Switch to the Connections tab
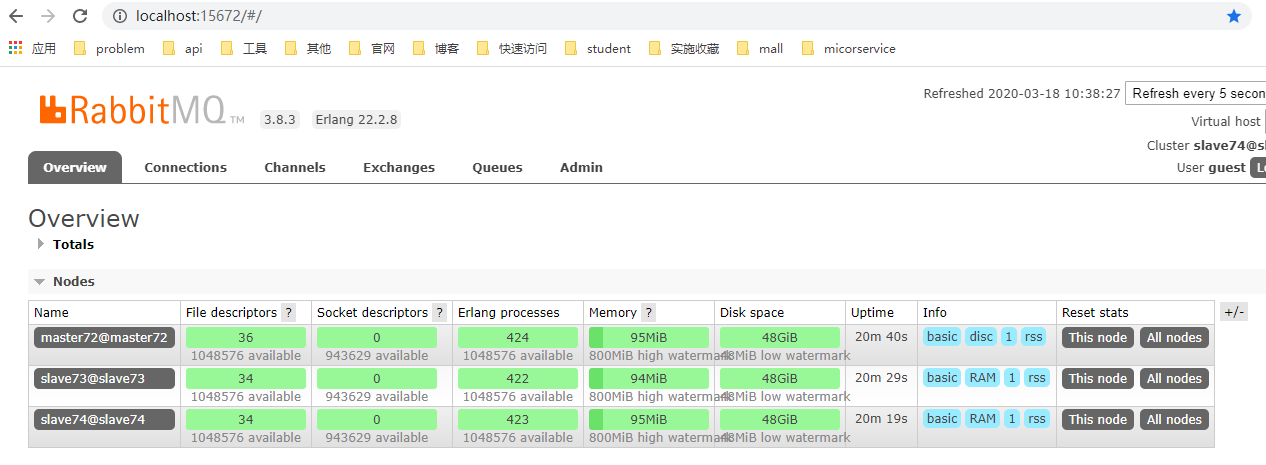 [185, 167]
